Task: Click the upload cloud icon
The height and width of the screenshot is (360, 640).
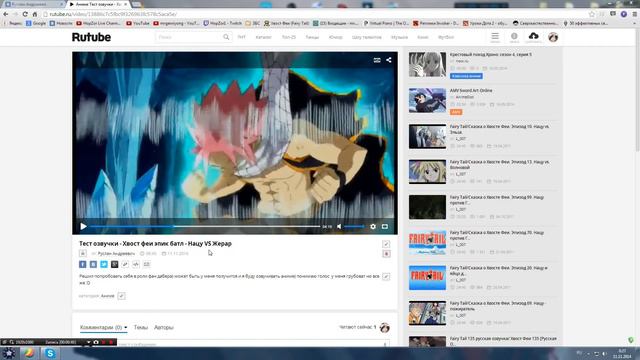Action: click(x=533, y=37)
